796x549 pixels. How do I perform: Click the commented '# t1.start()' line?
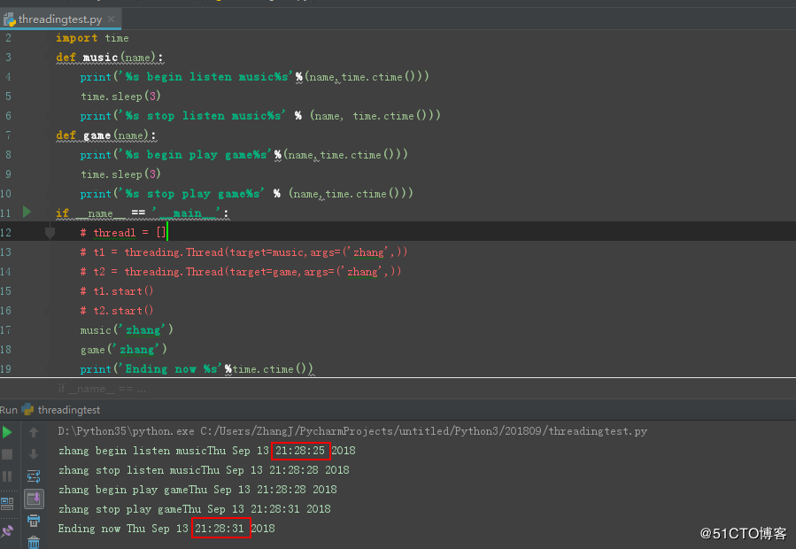click(x=116, y=291)
